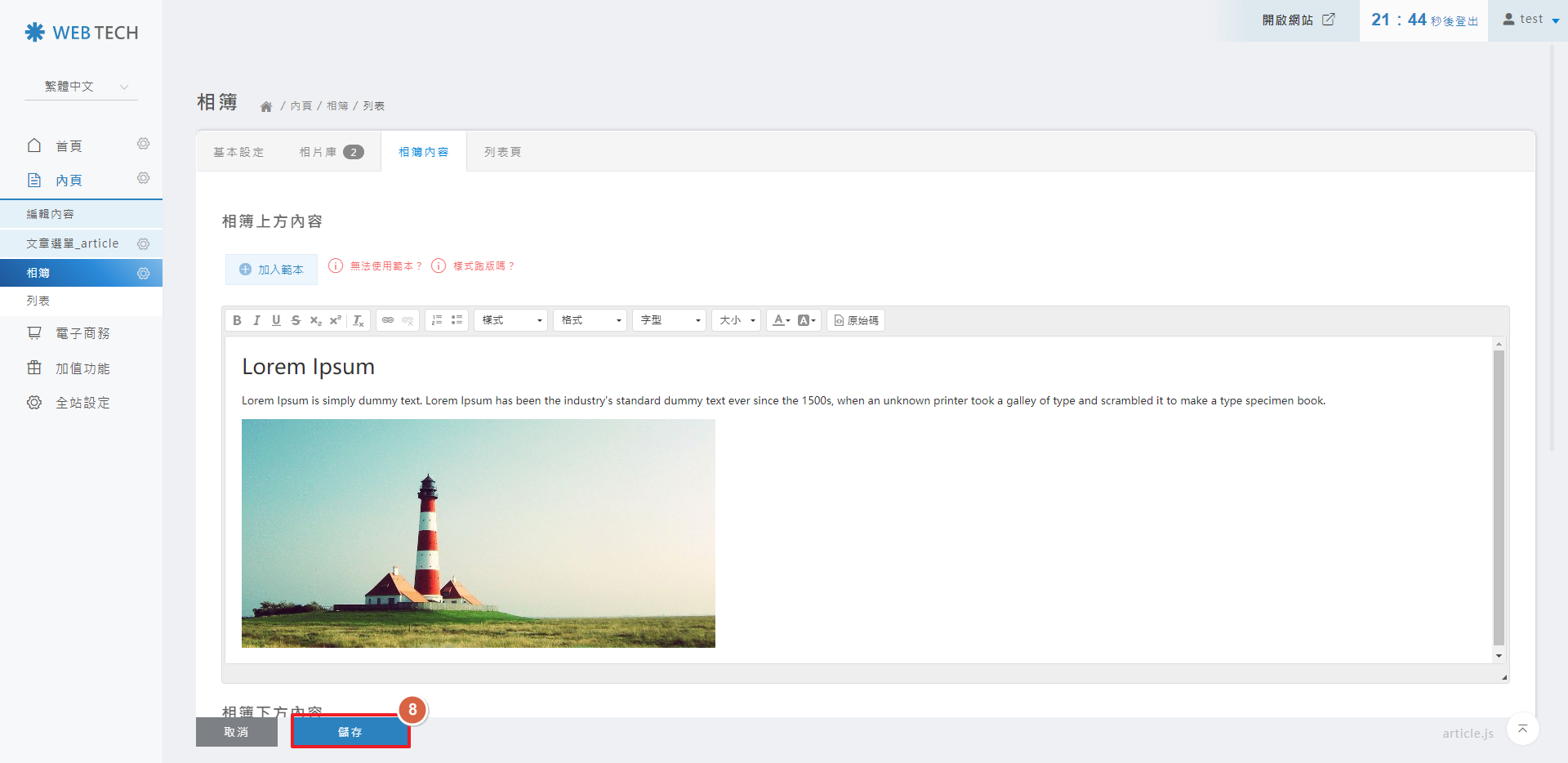Toggle superscript formatting
The image size is (1568, 763).
[336, 320]
